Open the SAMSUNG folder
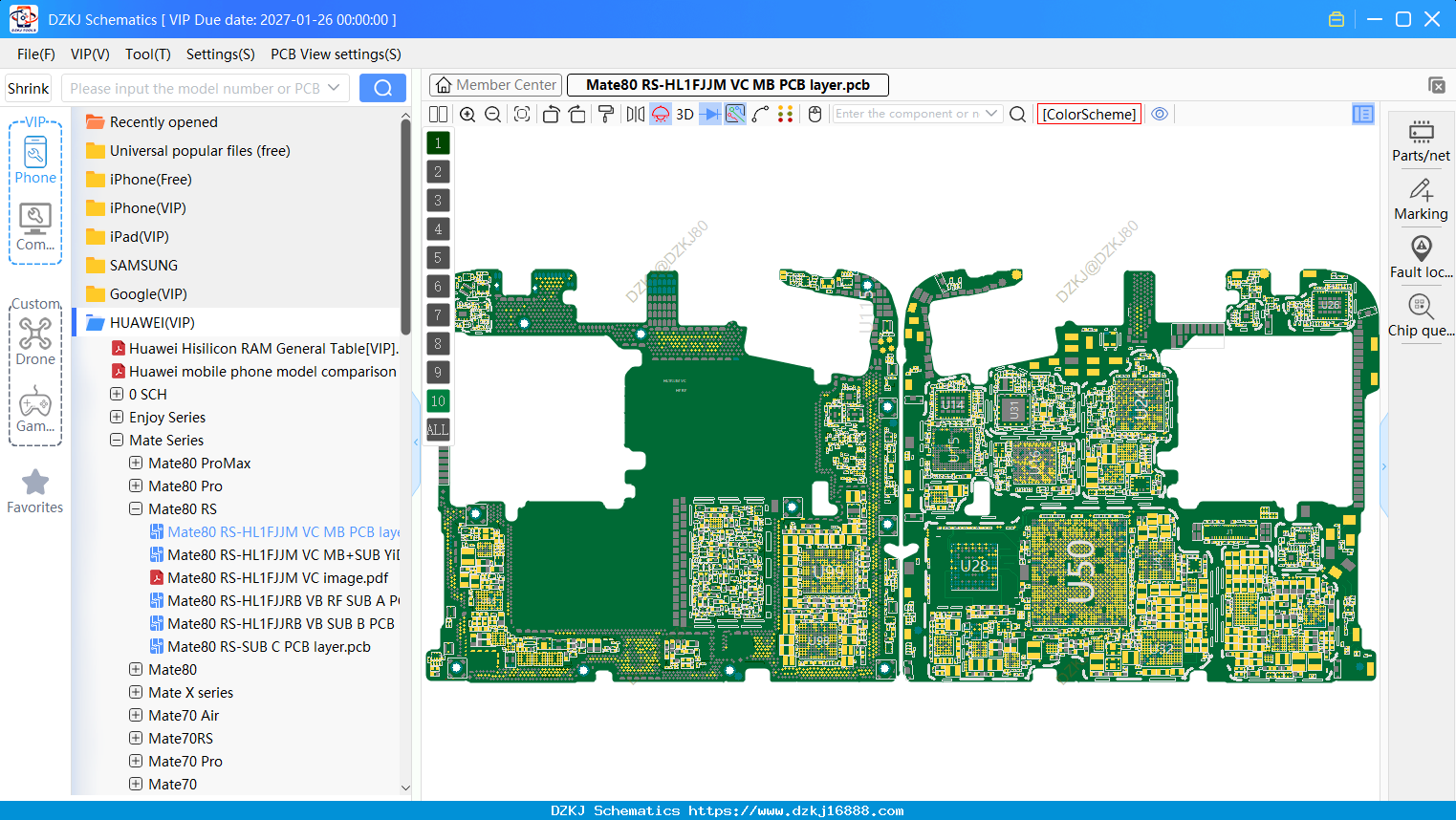Viewport: 1456px width, 820px height. [x=132, y=265]
